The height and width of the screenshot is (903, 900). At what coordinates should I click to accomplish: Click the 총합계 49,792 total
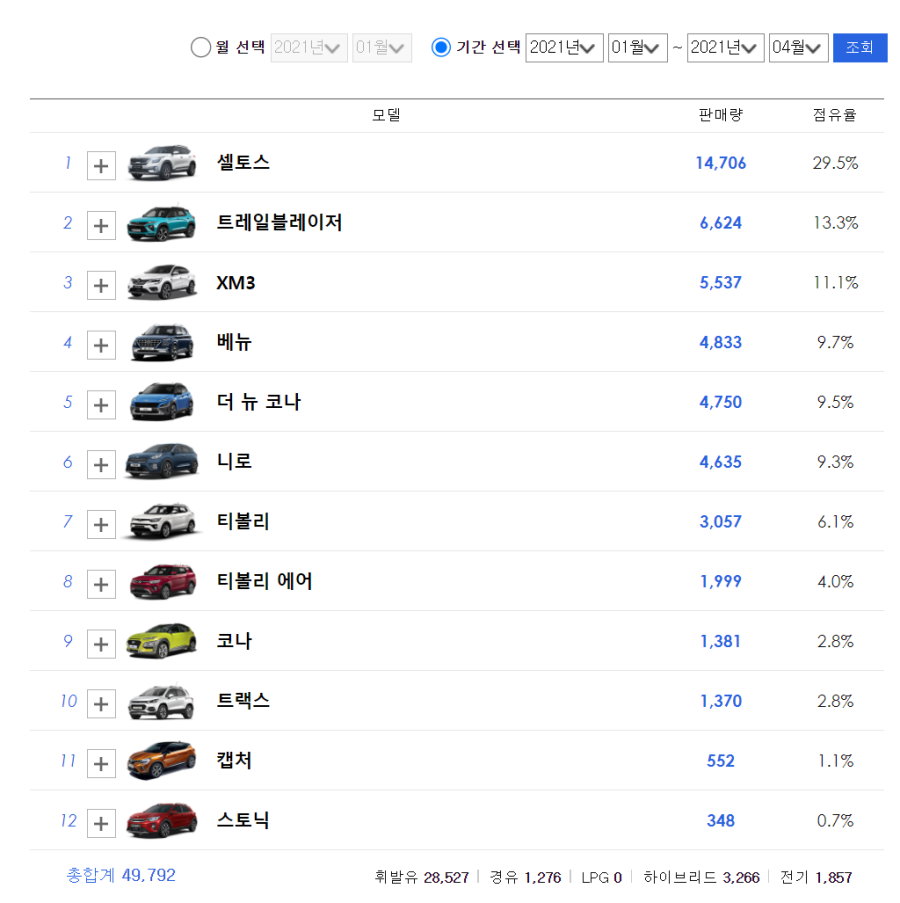pyautogui.click(x=121, y=875)
